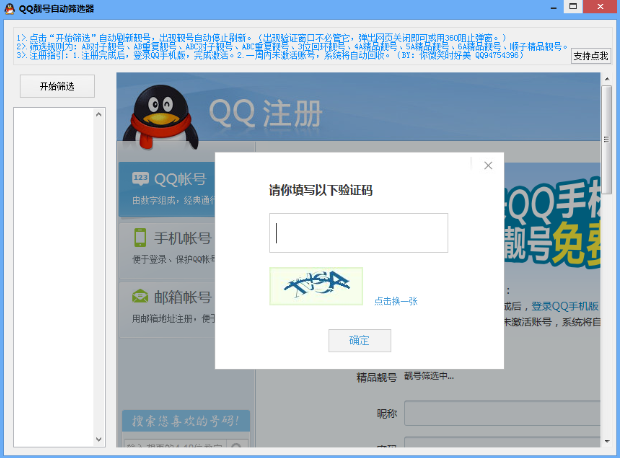Image resolution: width=620 pixels, height=458 pixels.
Task: Click the 搜索您喜欢的号码 banner
Action: (x=186, y=421)
